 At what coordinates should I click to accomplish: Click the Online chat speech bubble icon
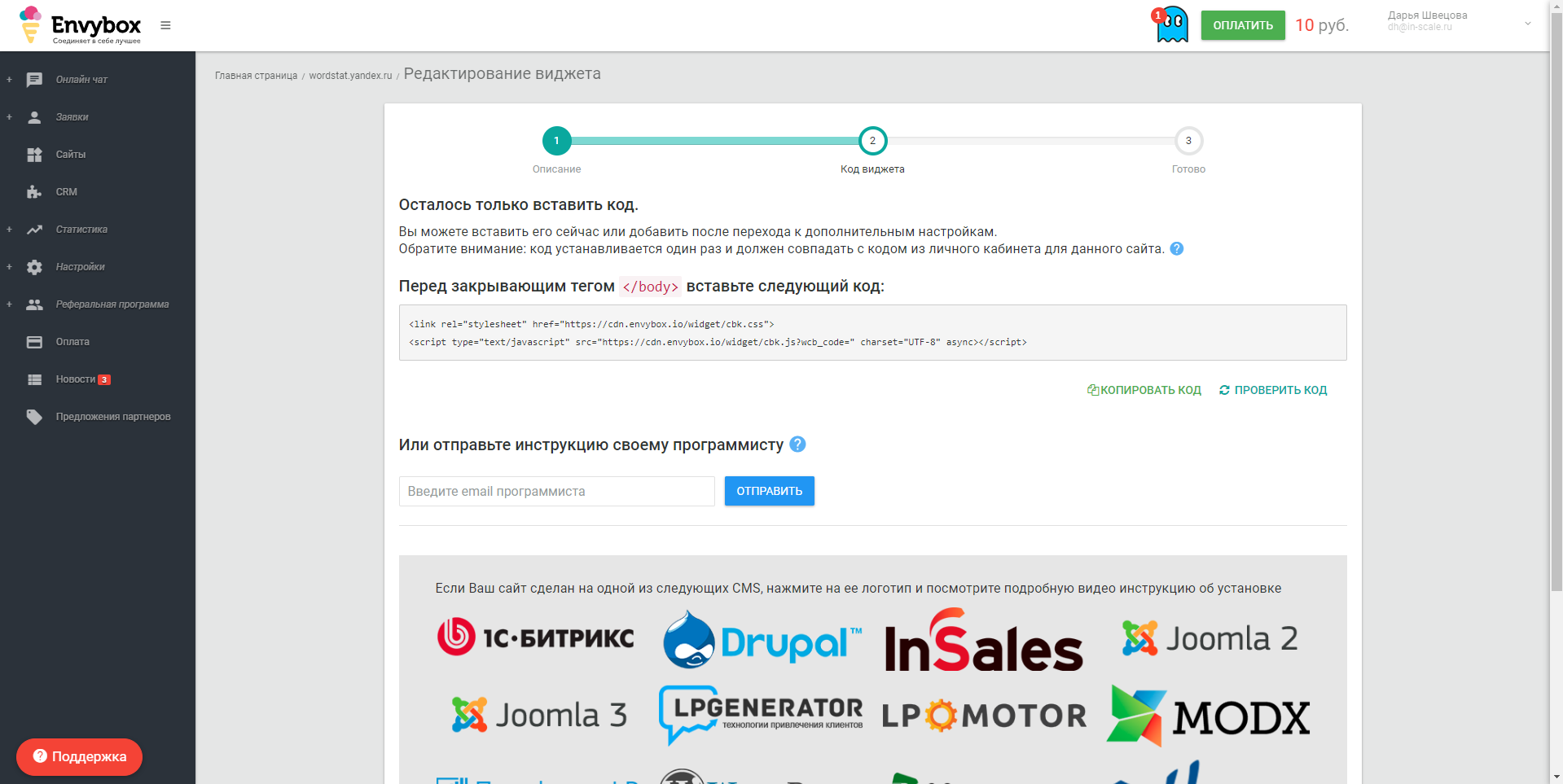click(34, 80)
